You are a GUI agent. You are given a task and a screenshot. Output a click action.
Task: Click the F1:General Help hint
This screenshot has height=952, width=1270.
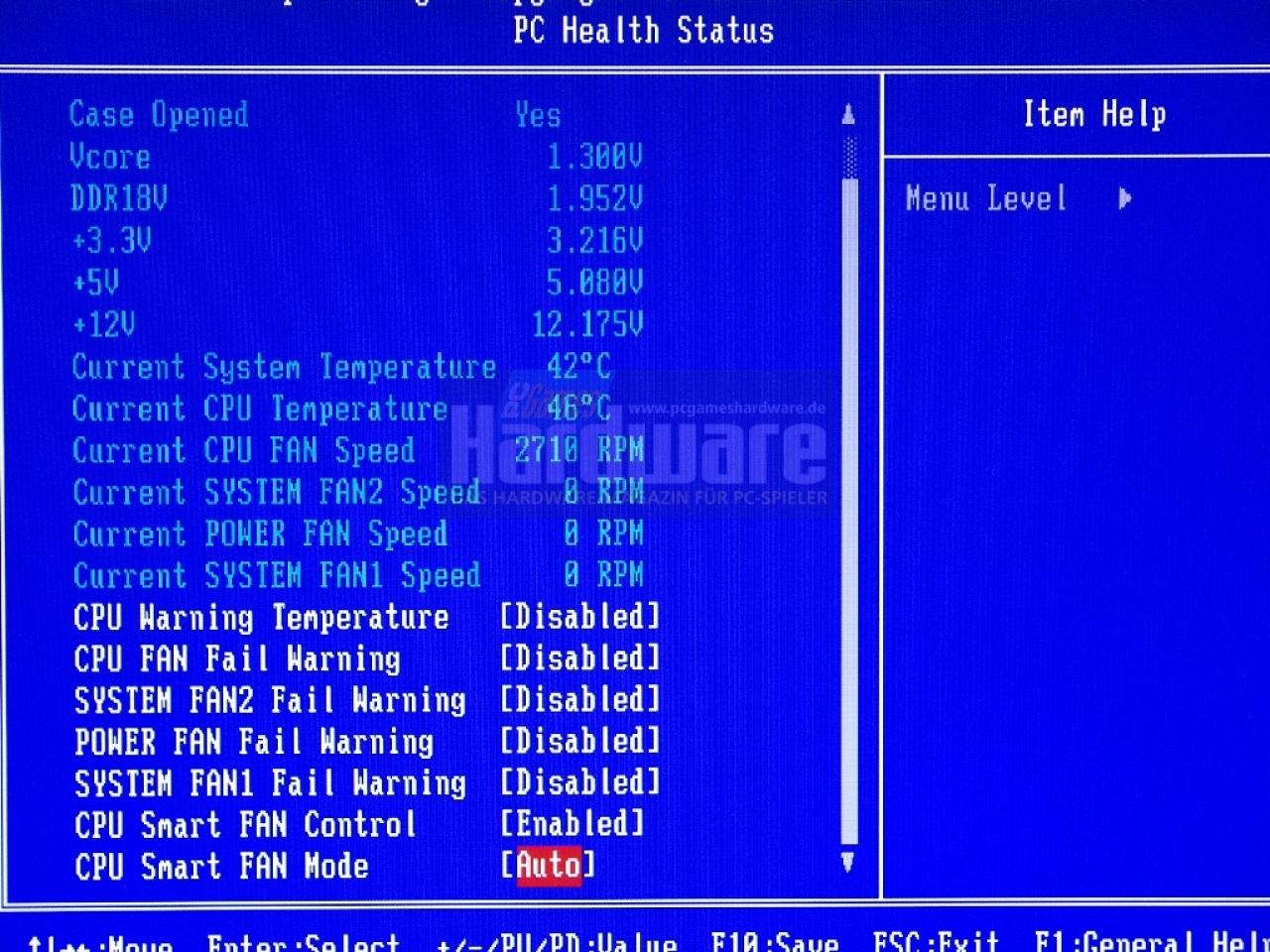[1151, 940]
